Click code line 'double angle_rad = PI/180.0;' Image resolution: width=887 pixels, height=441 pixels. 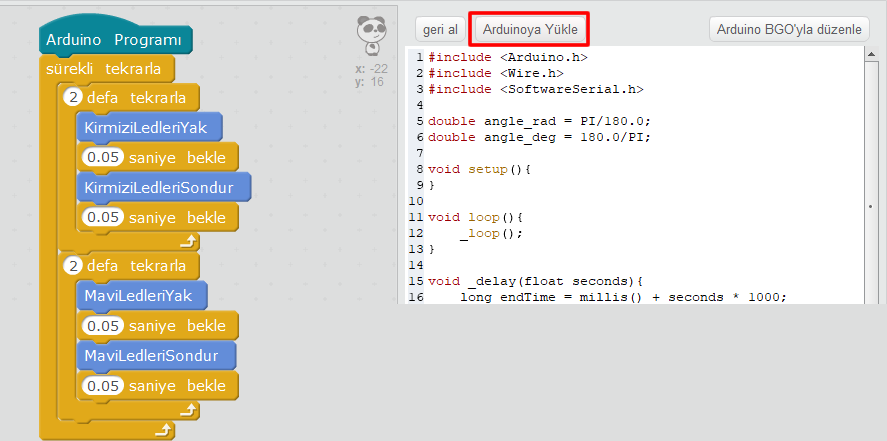tap(540, 121)
